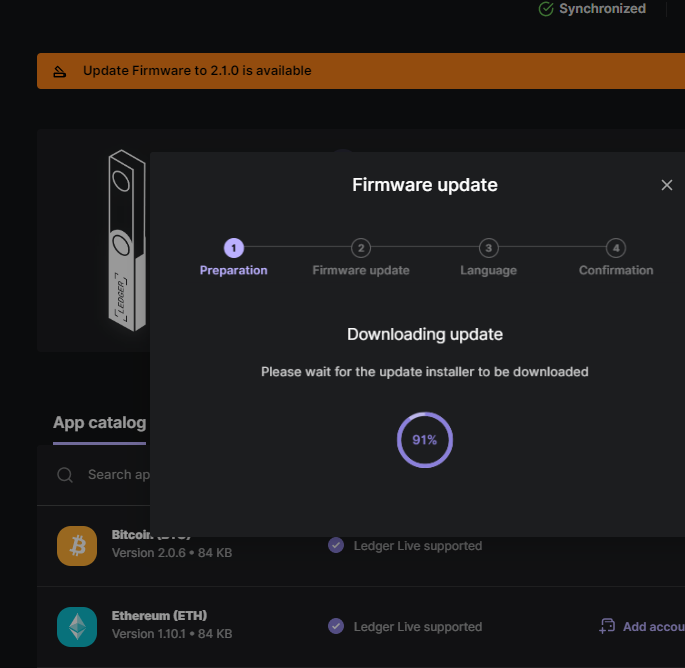Screen dimensions: 685x668
Task: Click the search magnifier icon
Action: (65, 475)
